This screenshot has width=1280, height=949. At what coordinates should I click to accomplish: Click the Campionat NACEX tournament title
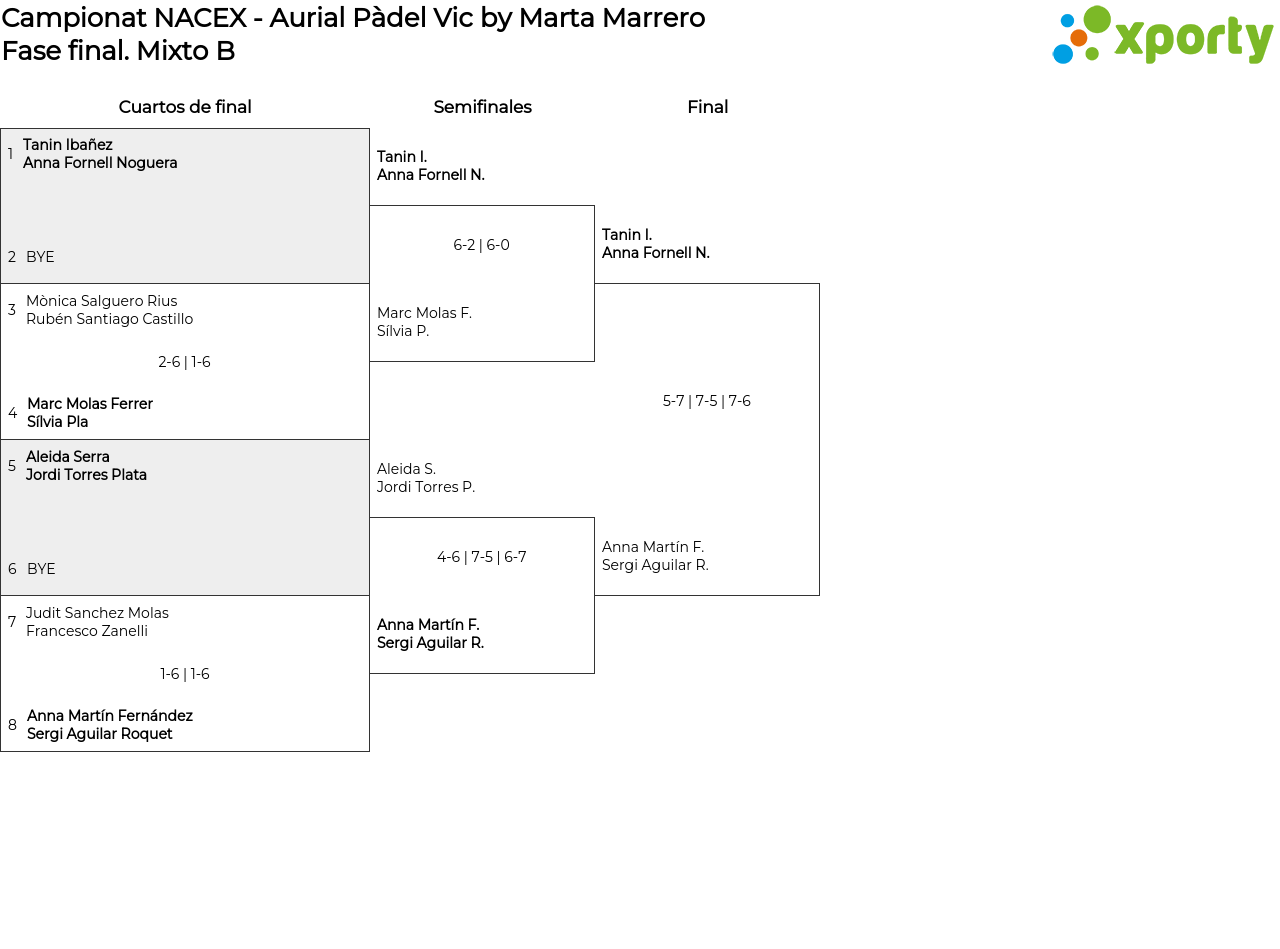[x=353, y=18]
